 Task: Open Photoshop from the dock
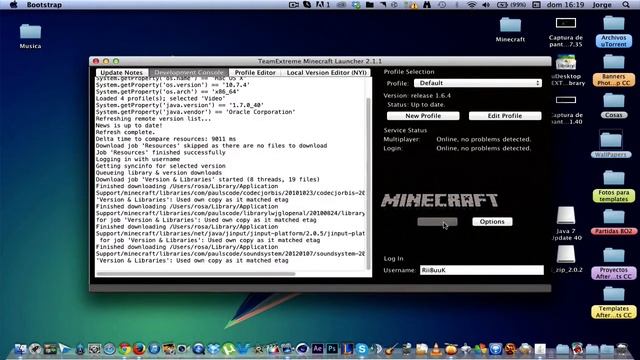tap(332, 349)
